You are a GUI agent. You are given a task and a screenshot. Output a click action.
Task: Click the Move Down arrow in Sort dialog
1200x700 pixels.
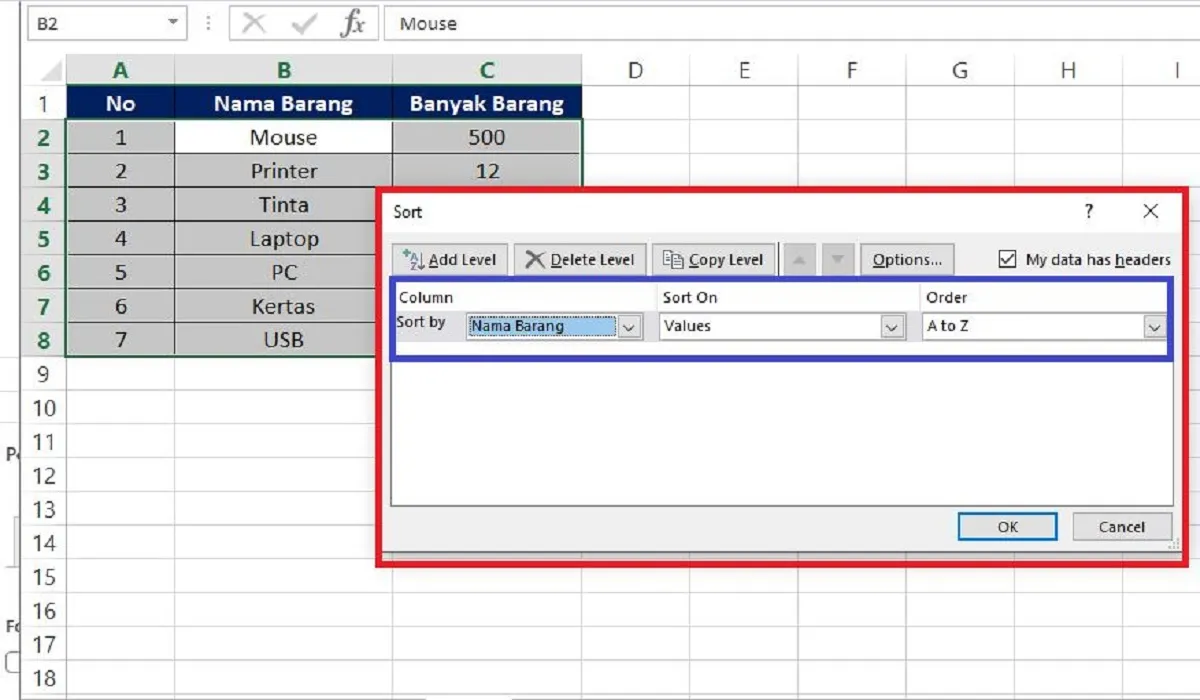click(837, 260)
